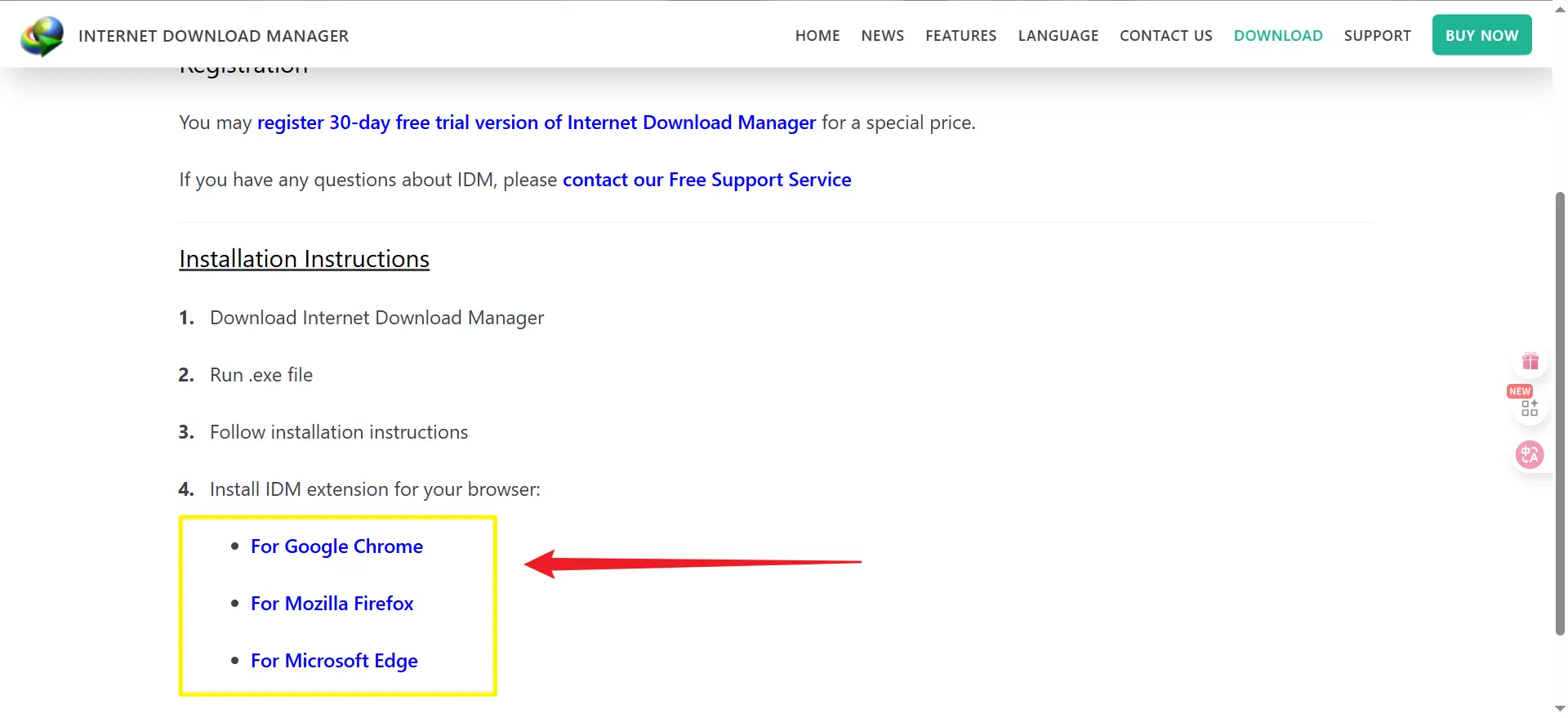The height and width of the screenshot is (718, 1568).
Task: Select FEATURES in the top navigation
Action: tap(960, 36)
